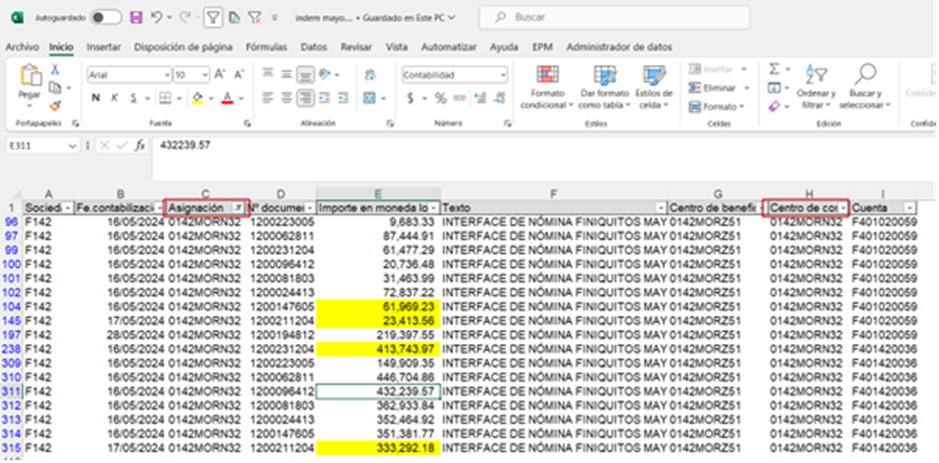Apply bold with the N button

(x=96, y=97)
